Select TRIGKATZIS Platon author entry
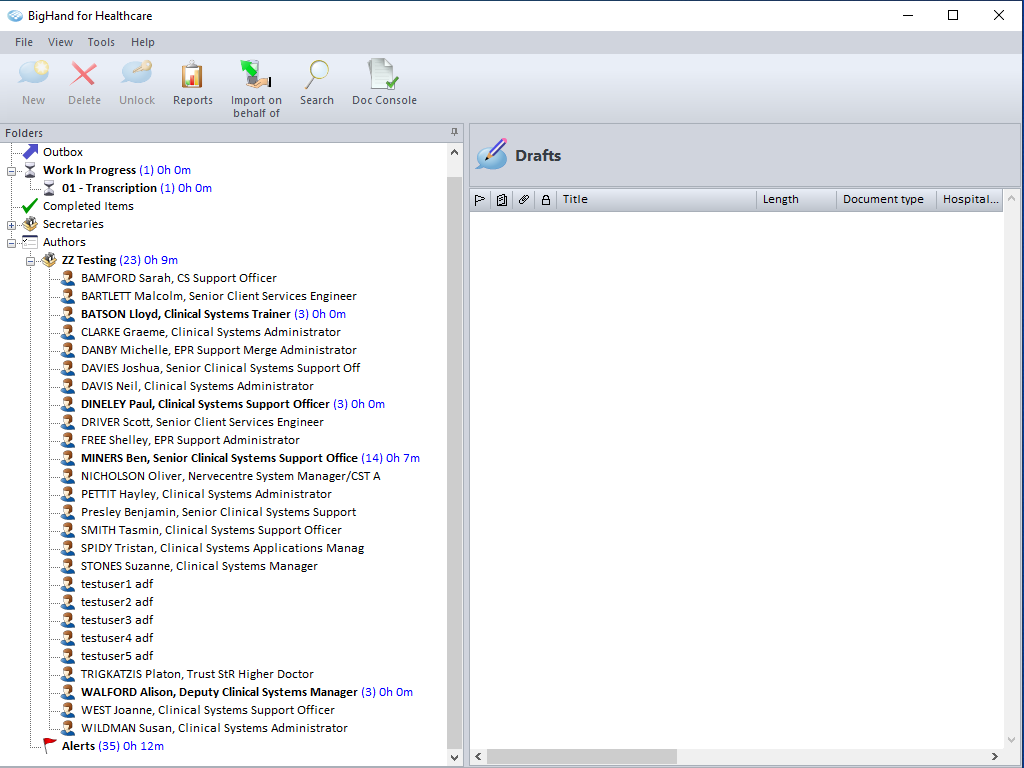Image resolution: width=1024 pixels, height=768 pixels. pyautogui.click(x=197, y=674)
